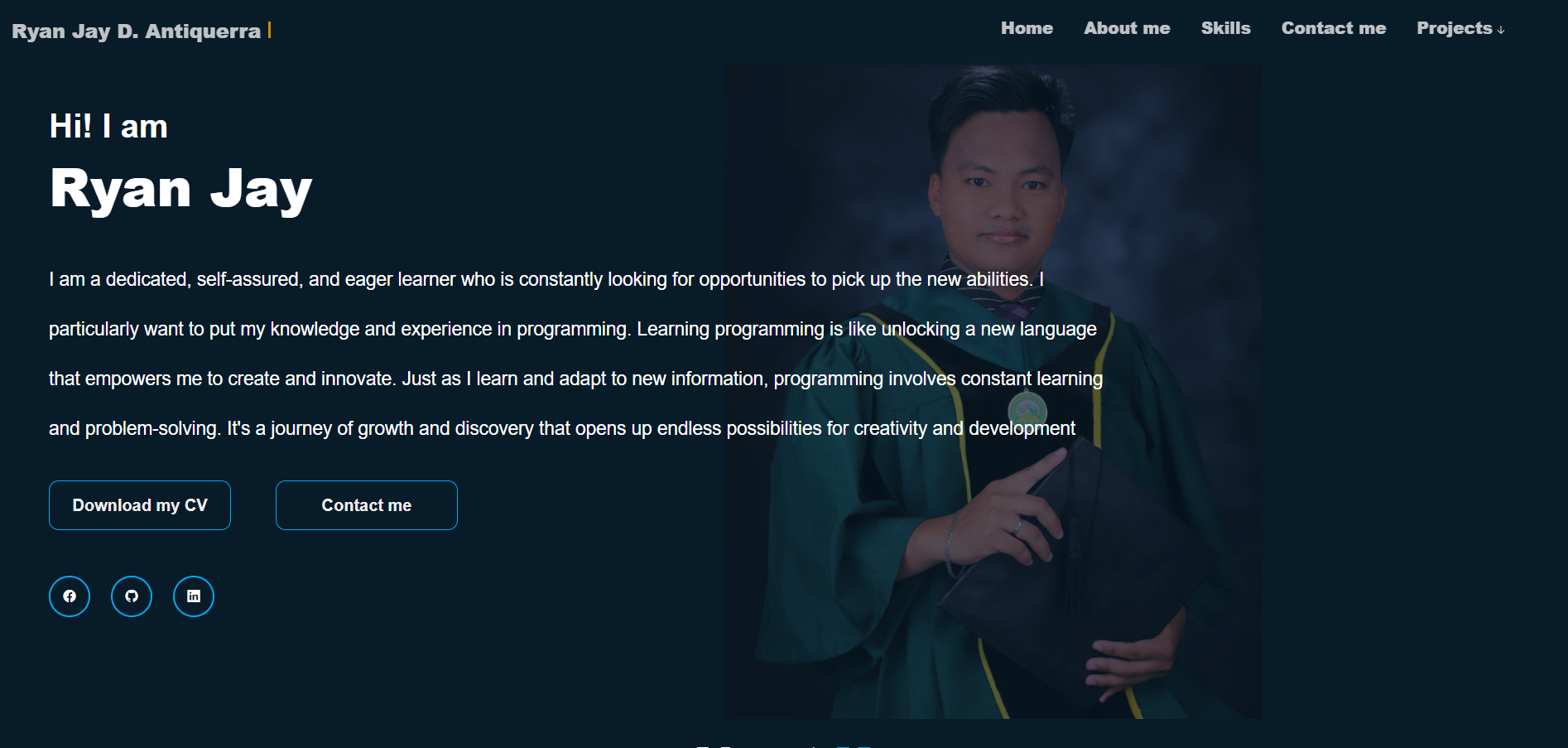Open the LinkedIn profile icon
The height and width of the screenshot is (748, 1568).
point(194,596)
